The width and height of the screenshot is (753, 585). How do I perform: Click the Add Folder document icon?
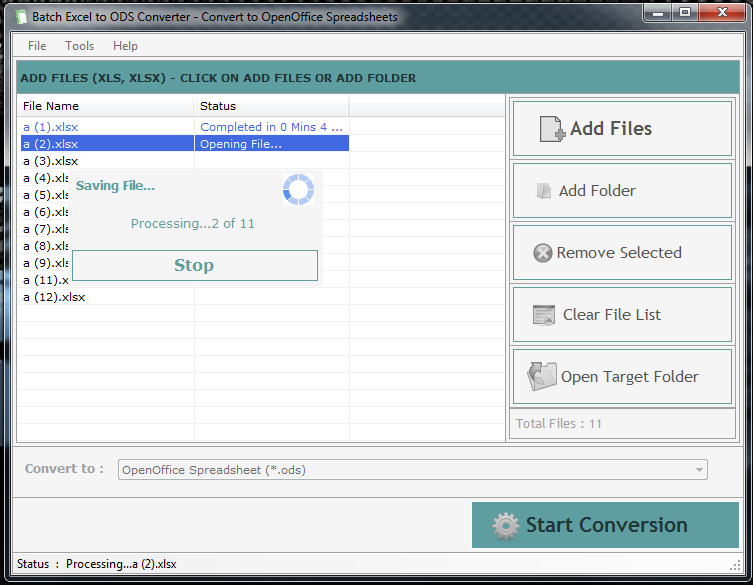click(x=544, y=191)
